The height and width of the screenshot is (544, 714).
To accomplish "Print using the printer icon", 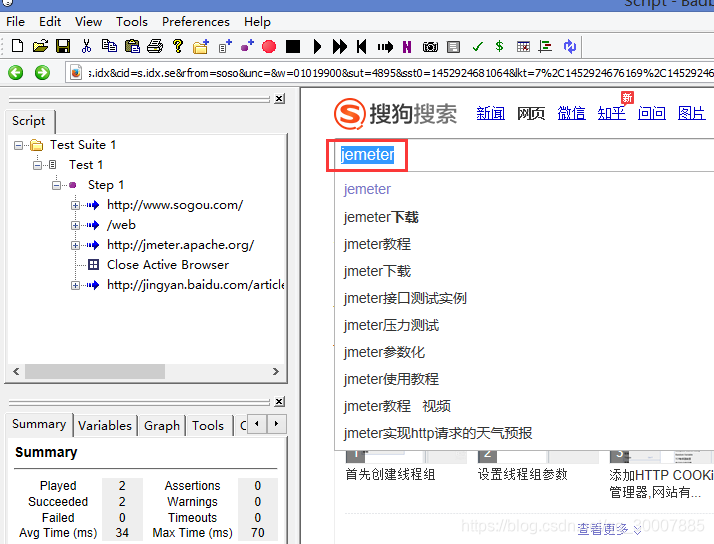I will [x=155, y=46].
